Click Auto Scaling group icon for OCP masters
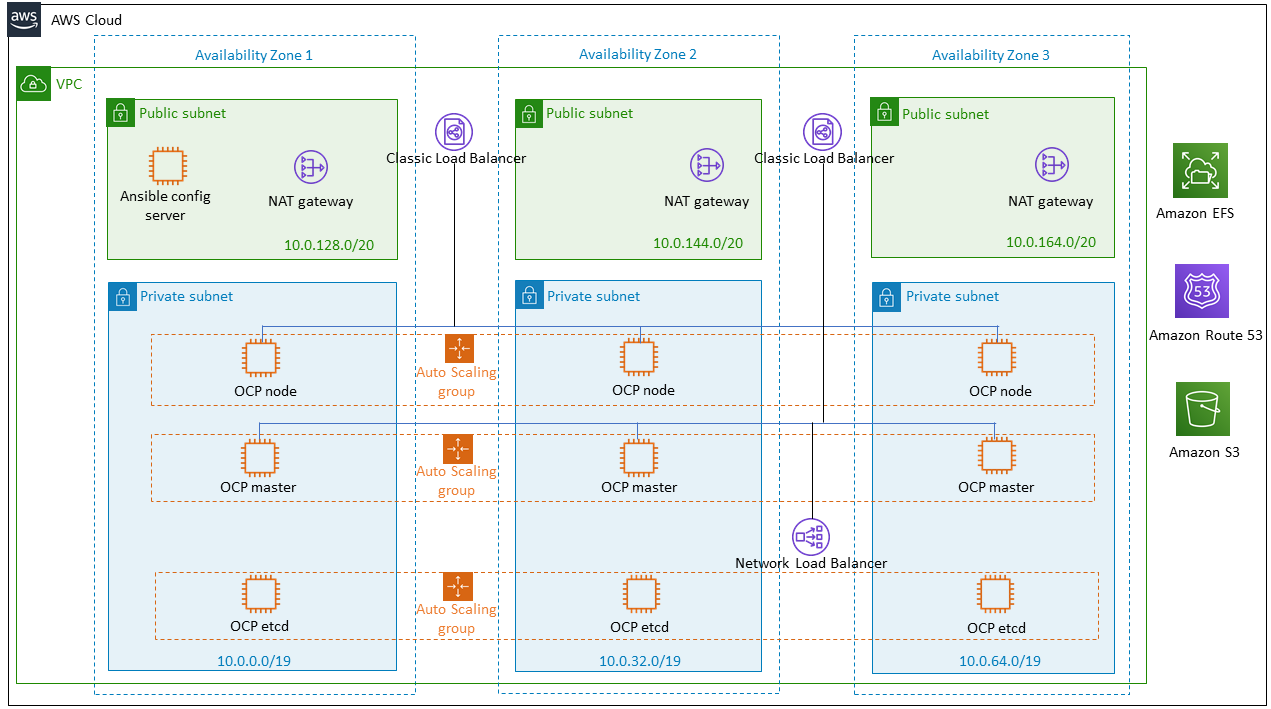Viewport: 1271px width, 709px height. pyautogui.click(x=458, y=449)
